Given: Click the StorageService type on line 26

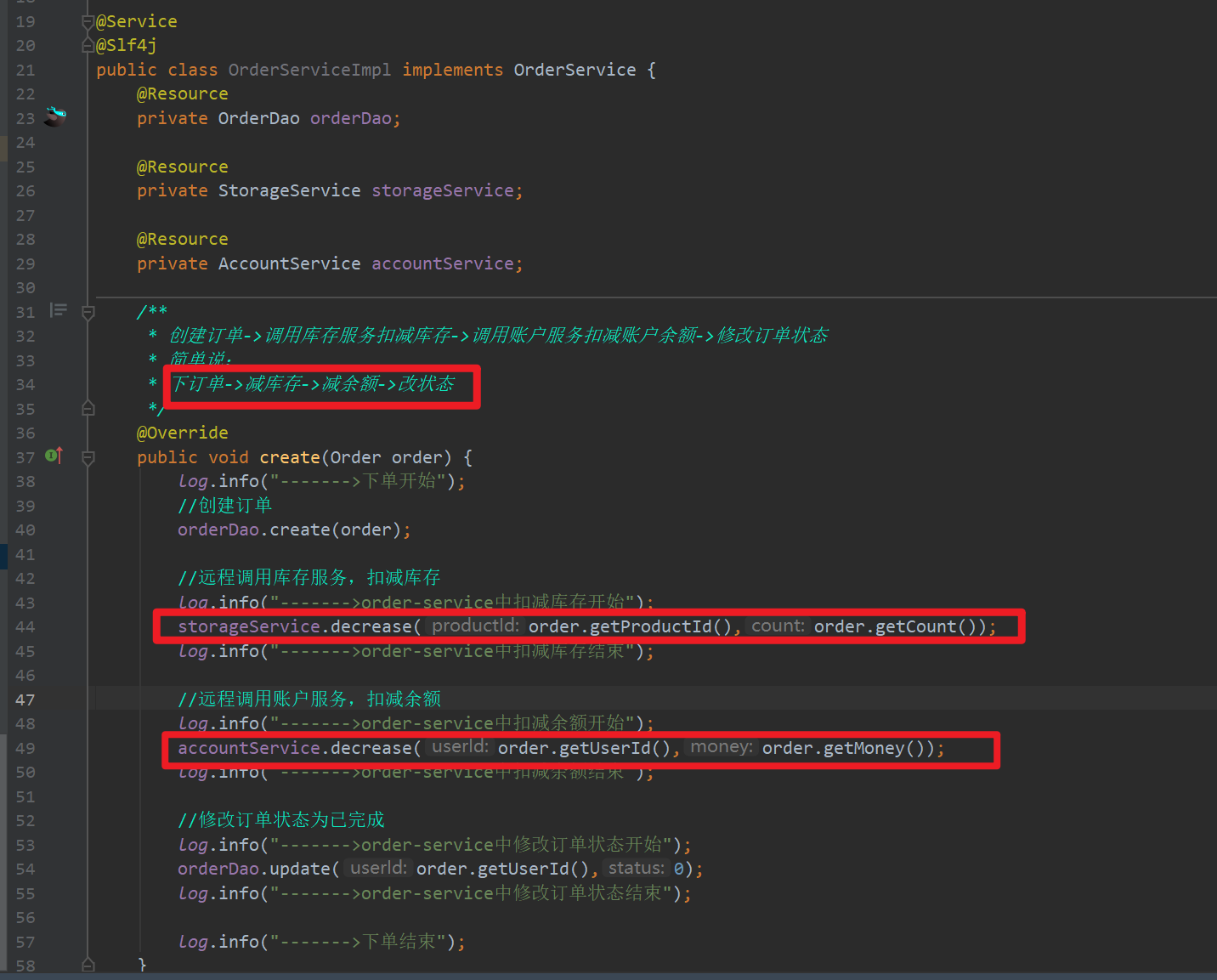Looking at the screenshot, I should coord(289,190).
